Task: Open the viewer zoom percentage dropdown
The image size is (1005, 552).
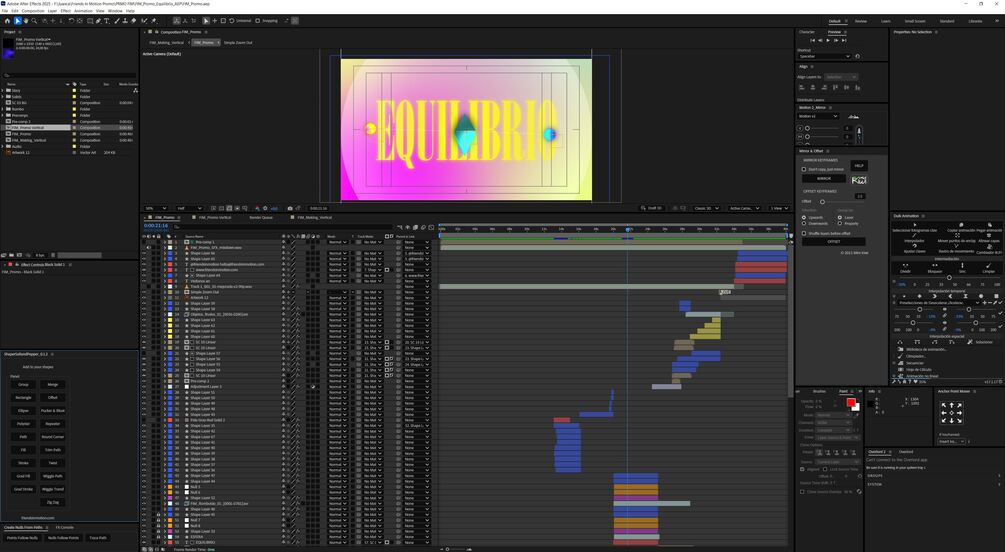Action: [x=156, y=208]
